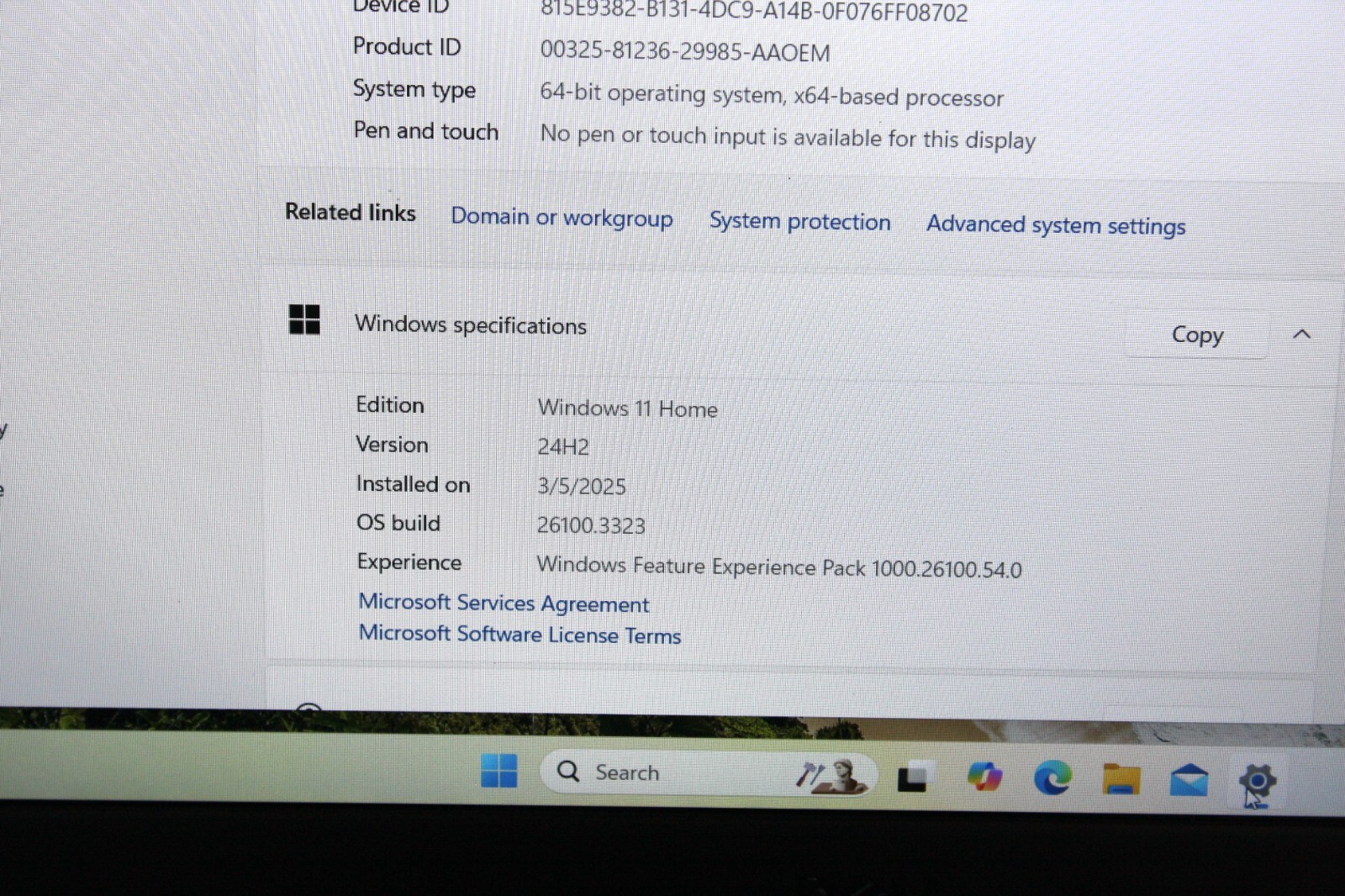
Task: Open Microsoft Edge from the taskbar
Action: [1052, 777]
